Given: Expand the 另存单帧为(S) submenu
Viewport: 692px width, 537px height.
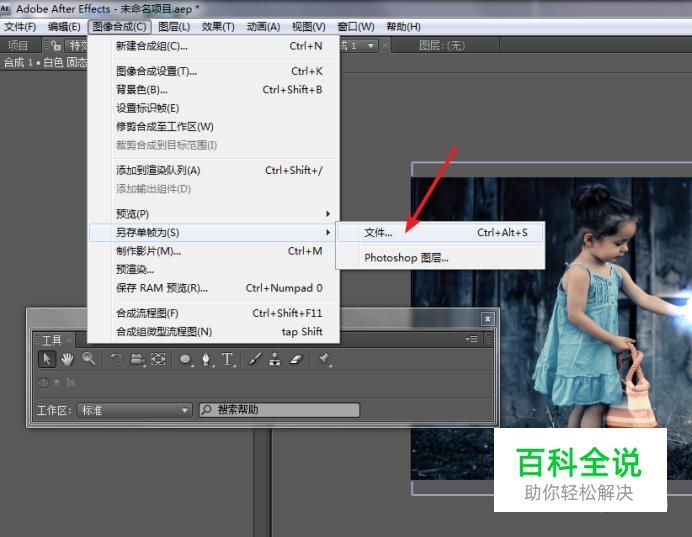Looking at the screenshot, I should (x=214, y=233).
